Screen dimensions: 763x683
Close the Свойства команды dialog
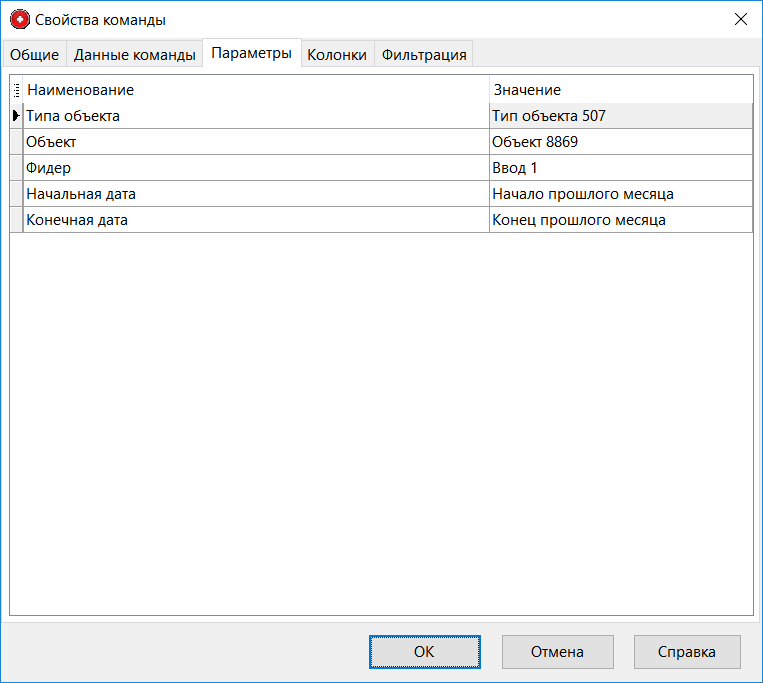(x=740, y=19)
